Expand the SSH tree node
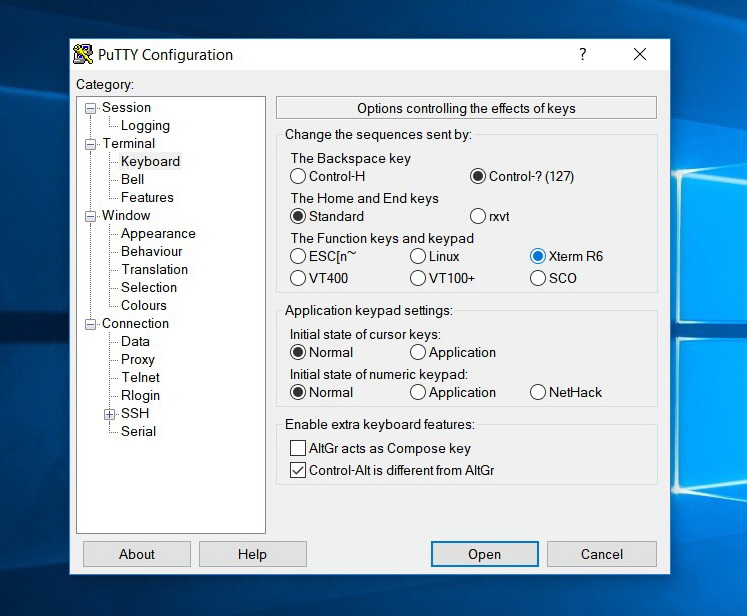The height and width of the screenshot is (616, 747). [x=110, y=414]
